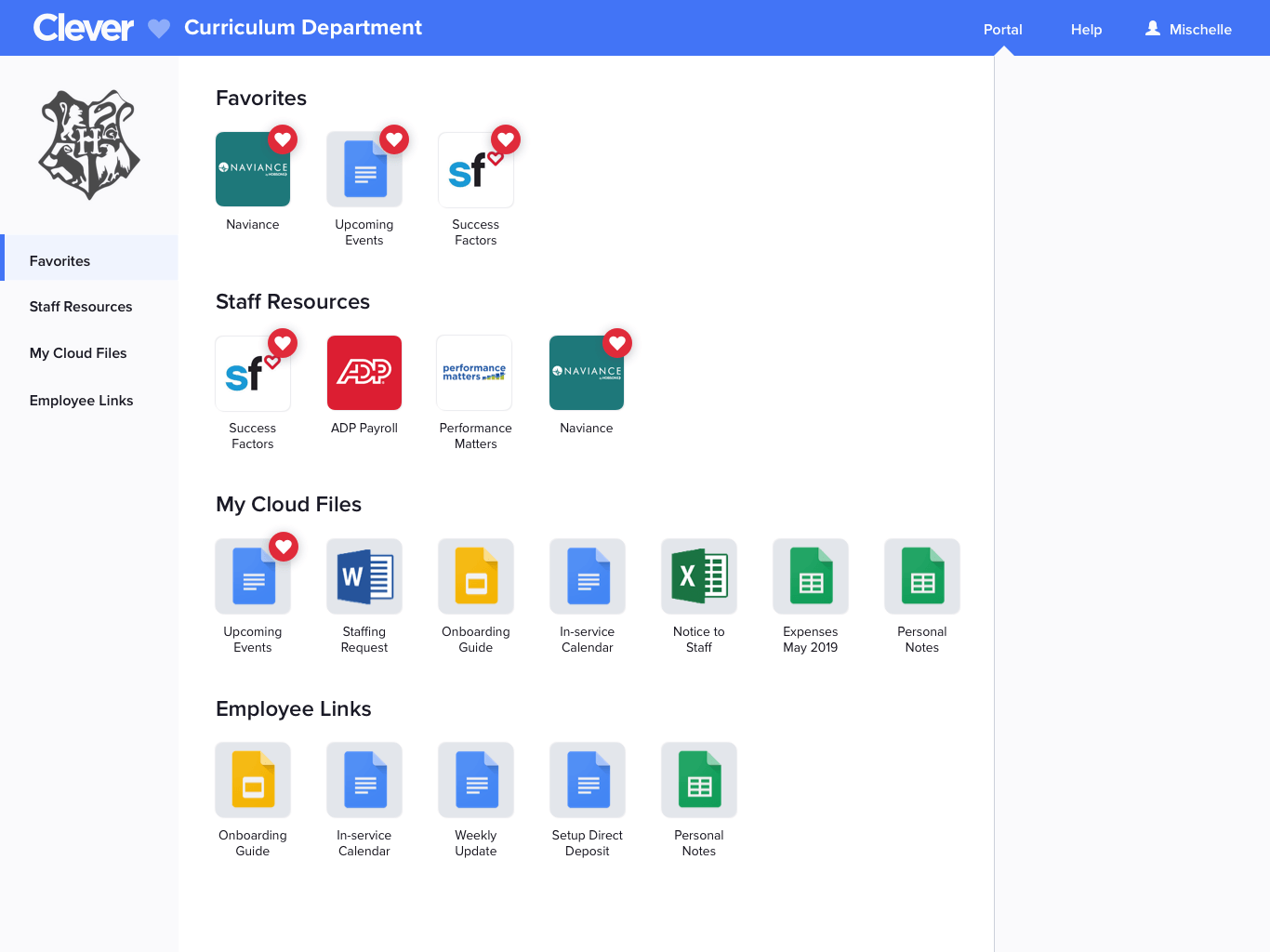Viewport: 1270px width, 952px height.
Task: Open Onboarding Guide under Employee Links
Action: pos(253,780)
